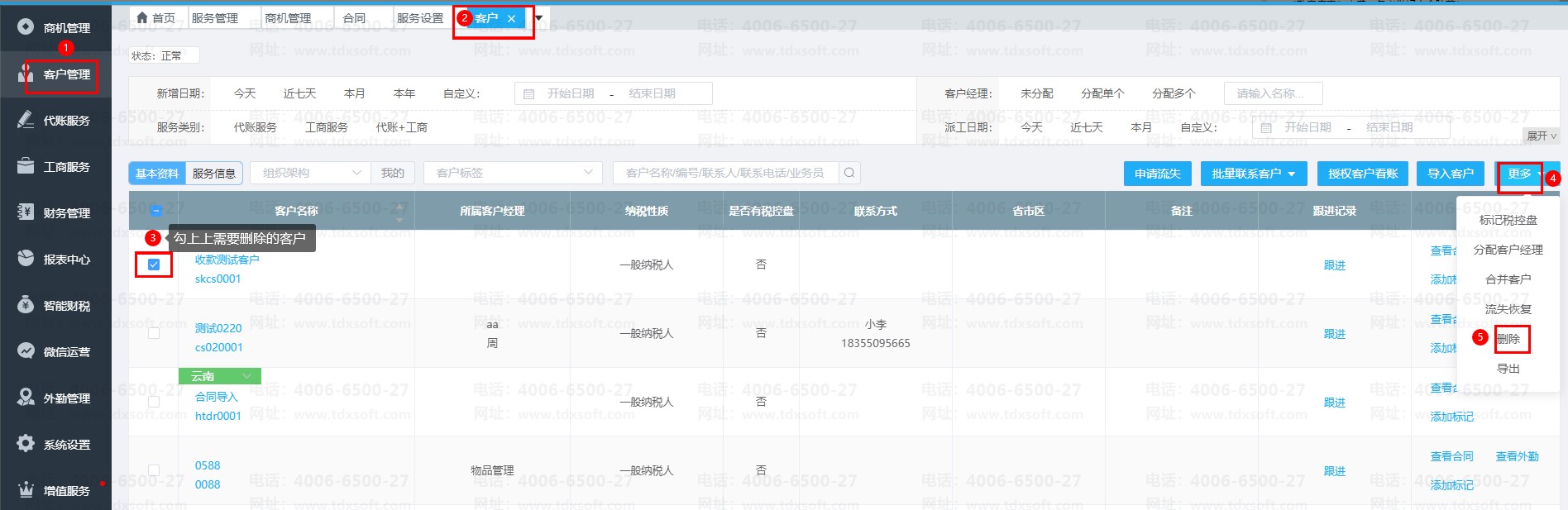Check the 测试0220 customer row checkbox
The height and width of the screenshot is (510, 1568).
pos(154,333)
